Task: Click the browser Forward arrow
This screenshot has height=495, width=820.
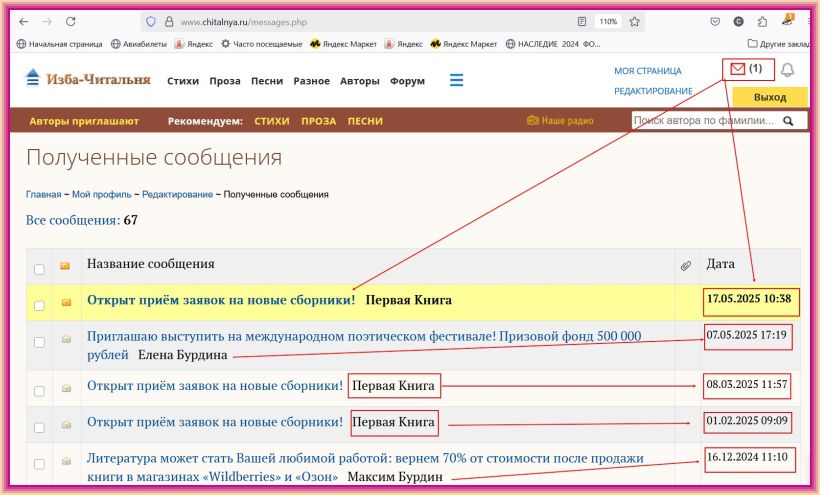Action: tap(47, 21)
